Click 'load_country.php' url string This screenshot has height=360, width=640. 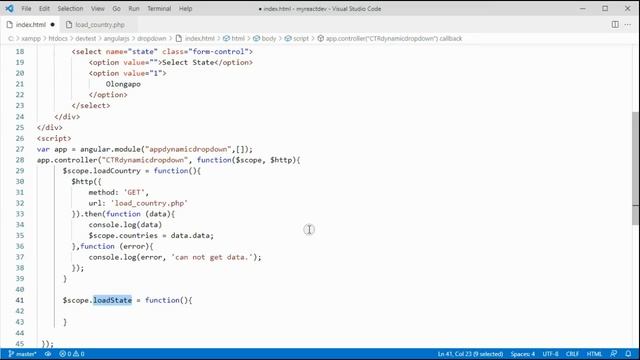click(x=149, y=203)
